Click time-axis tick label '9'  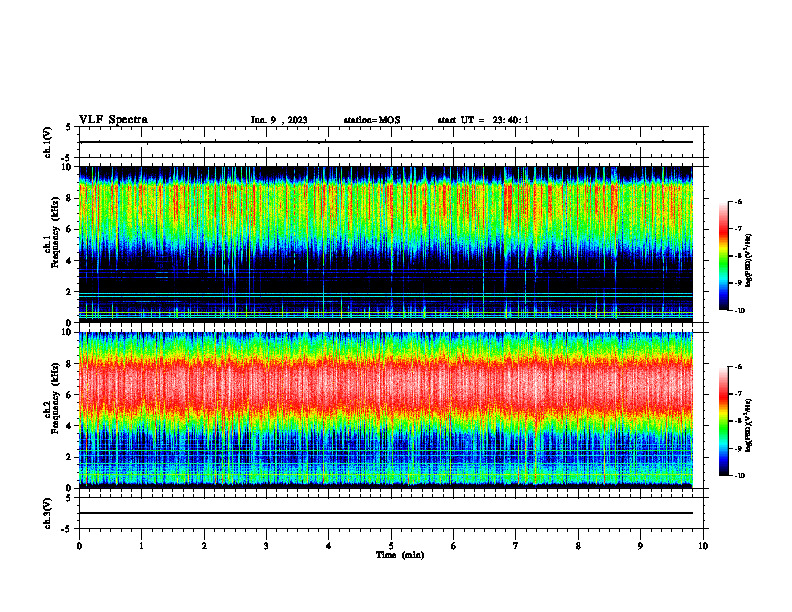tap(640, 546)
